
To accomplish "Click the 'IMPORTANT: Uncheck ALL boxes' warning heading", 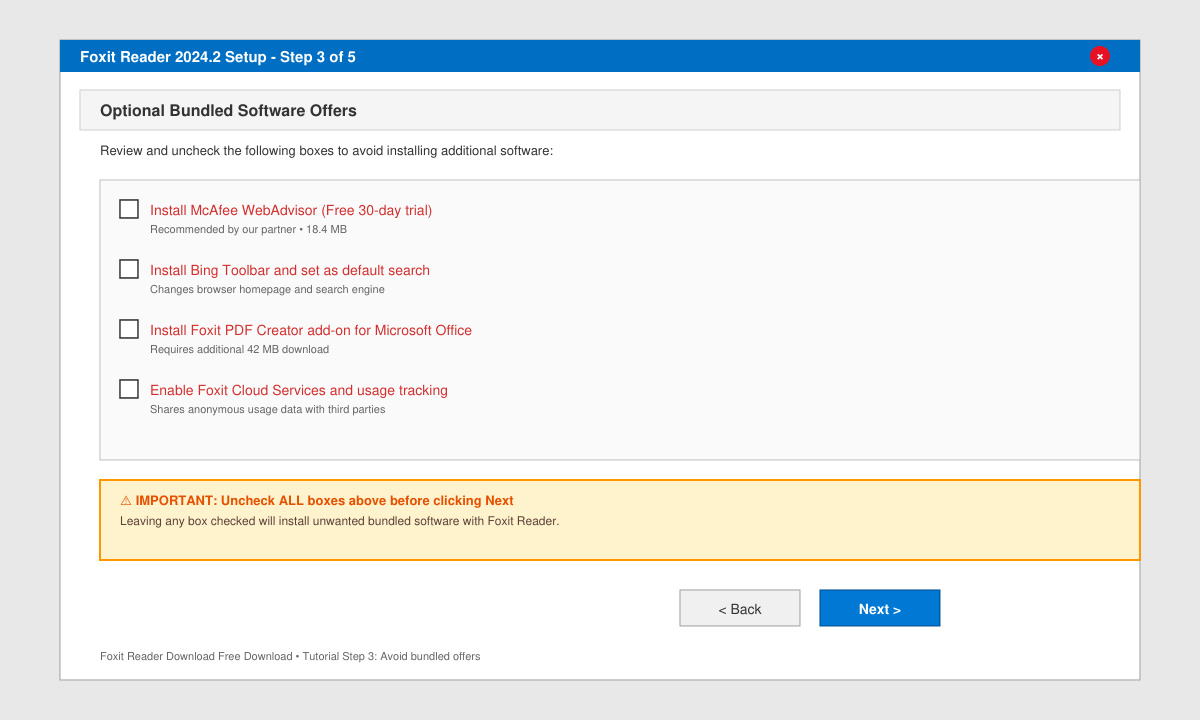I will click(317, 501).
